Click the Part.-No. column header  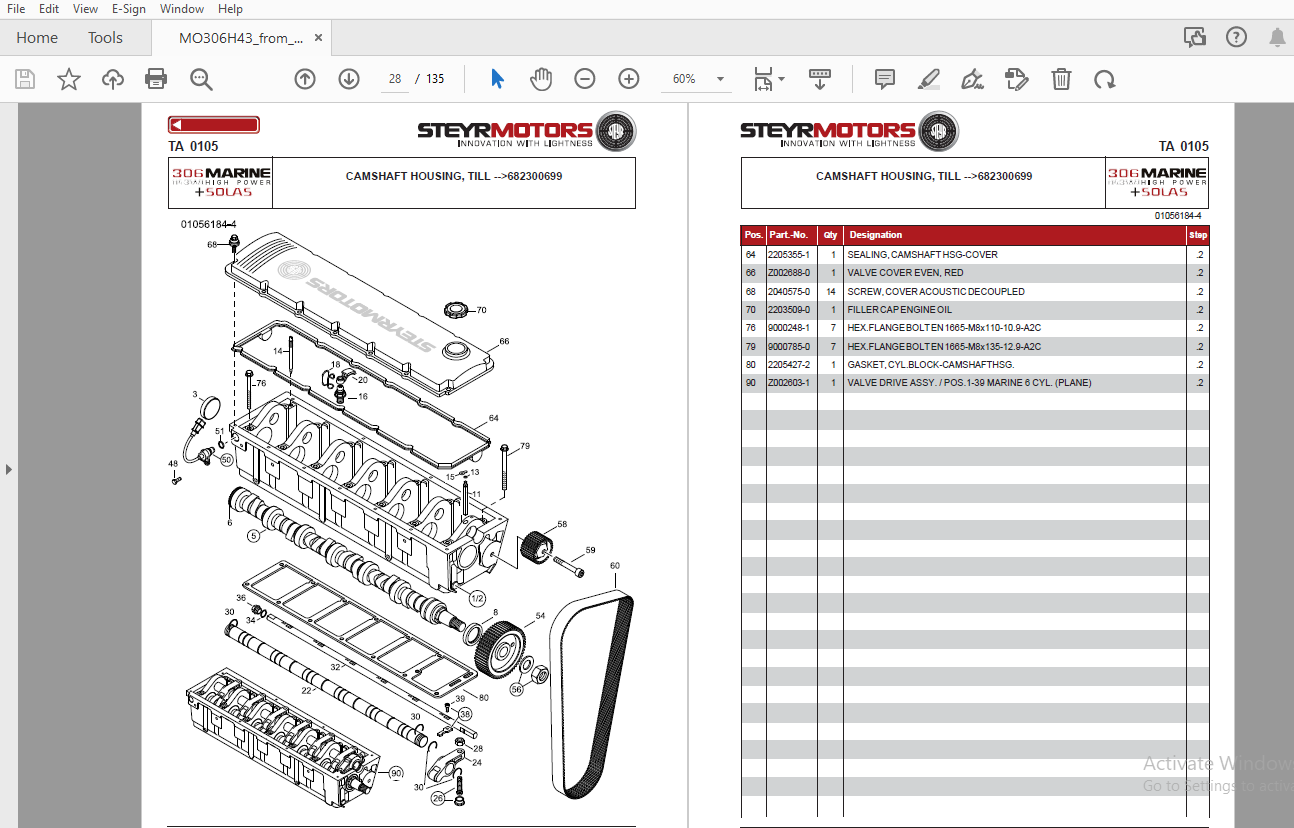tap(788, 235)
